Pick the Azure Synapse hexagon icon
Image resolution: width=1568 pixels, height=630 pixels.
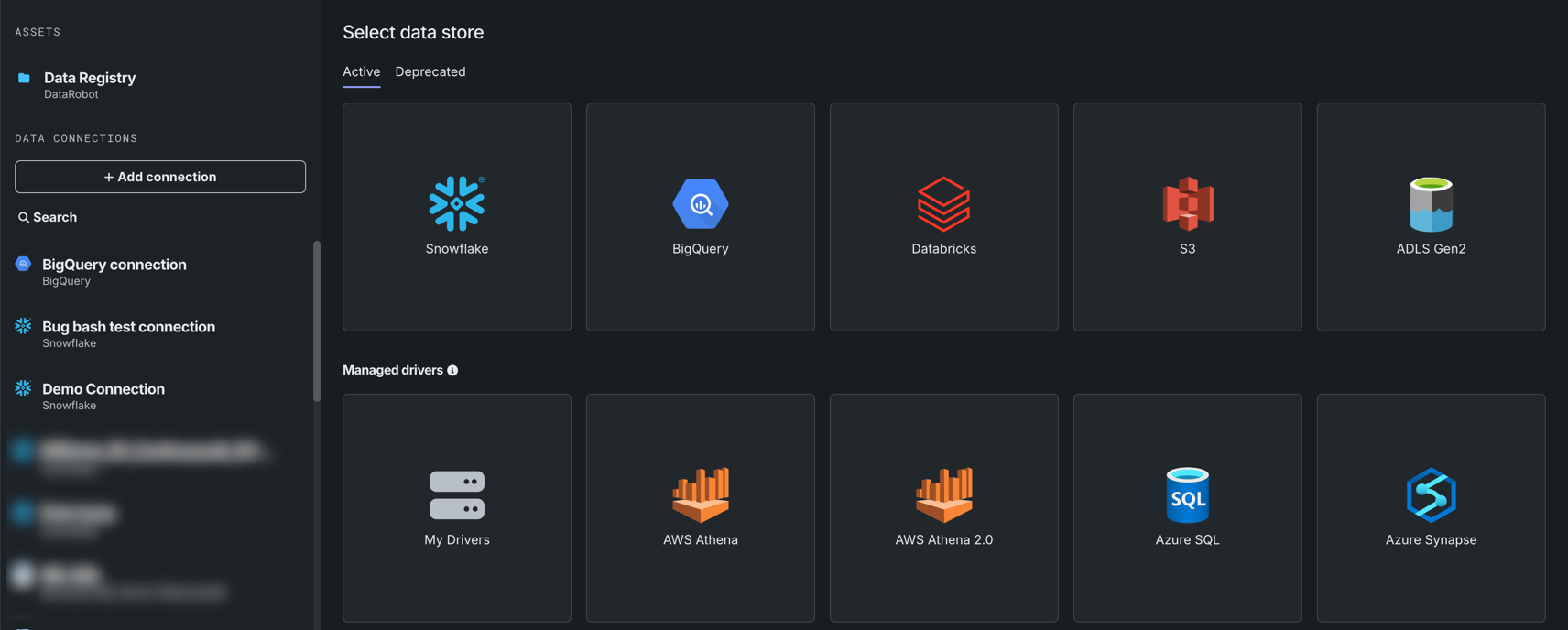pyautogui.click(x=1431, y=494)
